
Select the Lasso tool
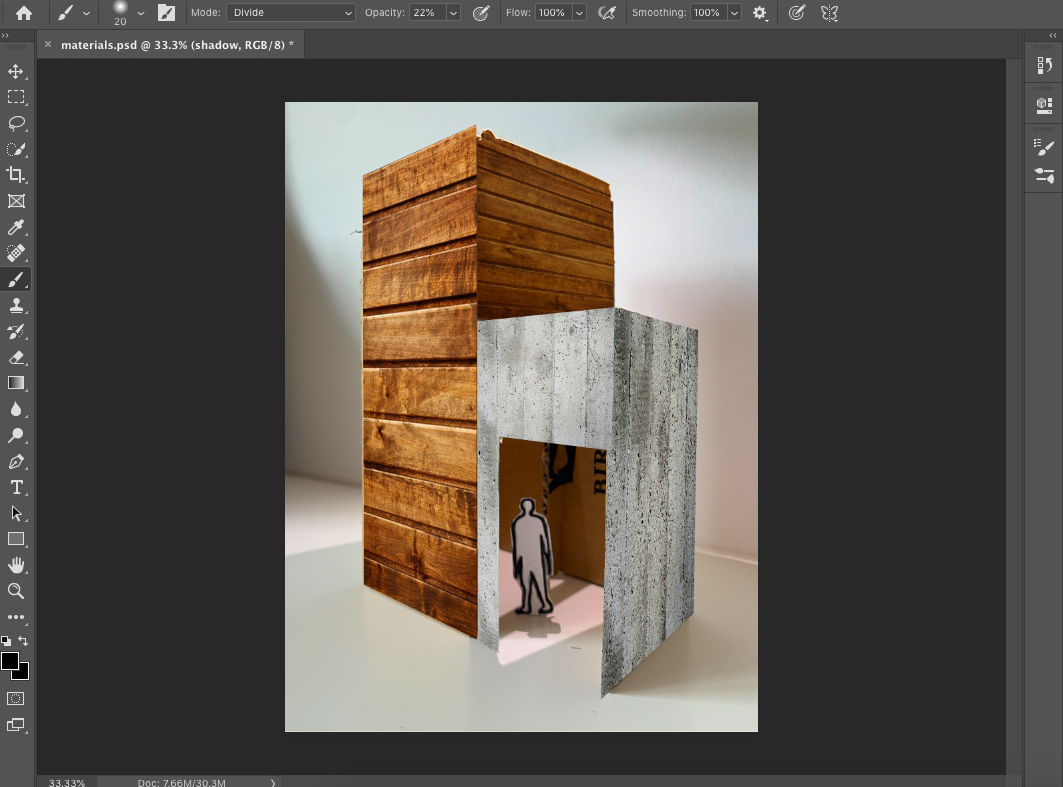pyautogui.click(x=16, y=123)
